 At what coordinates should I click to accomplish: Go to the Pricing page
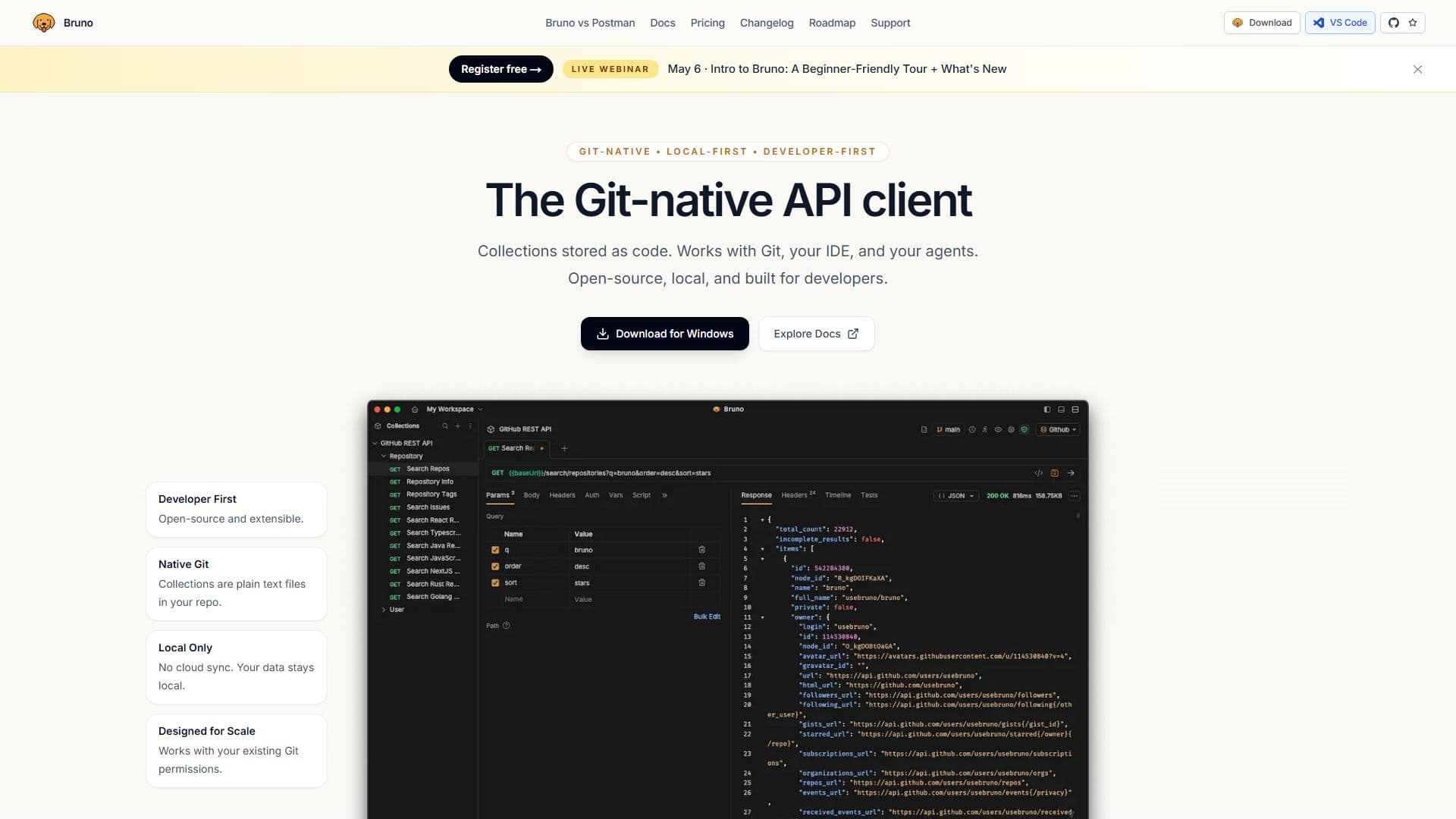708,23
